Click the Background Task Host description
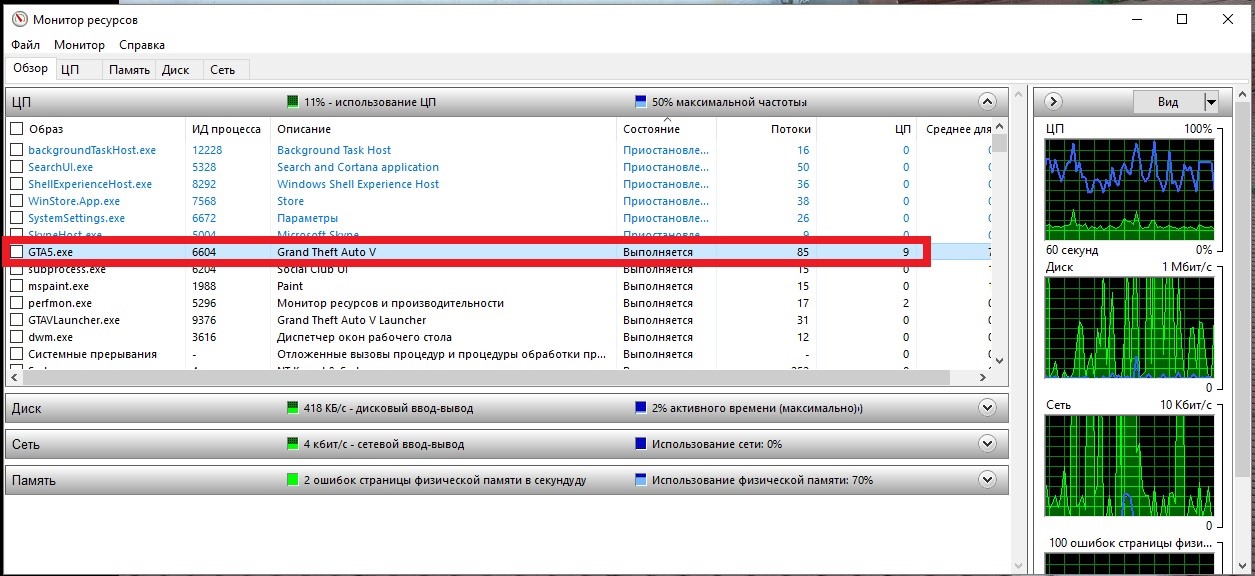This screenshot has width=1255, height=576. 334,150
